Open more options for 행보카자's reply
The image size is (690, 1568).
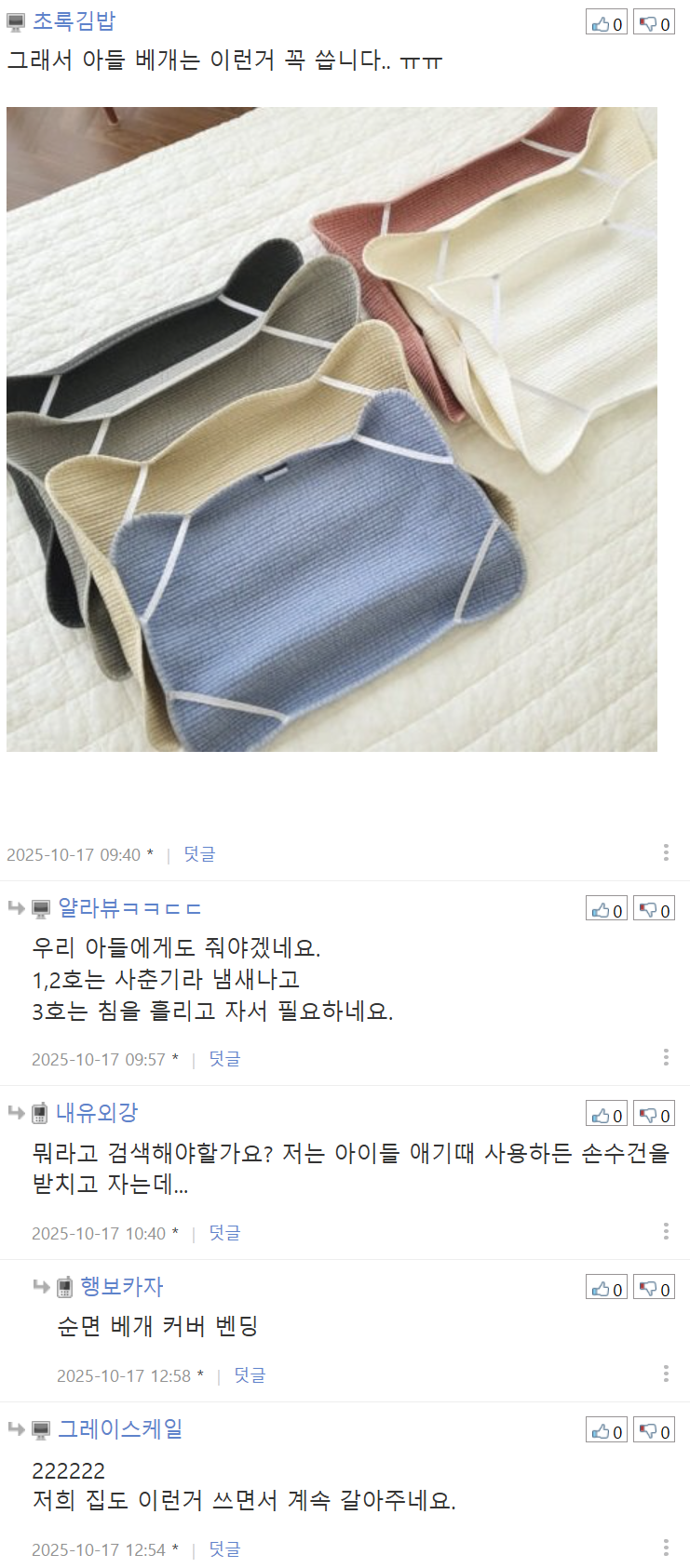(x=666, y=1374)
